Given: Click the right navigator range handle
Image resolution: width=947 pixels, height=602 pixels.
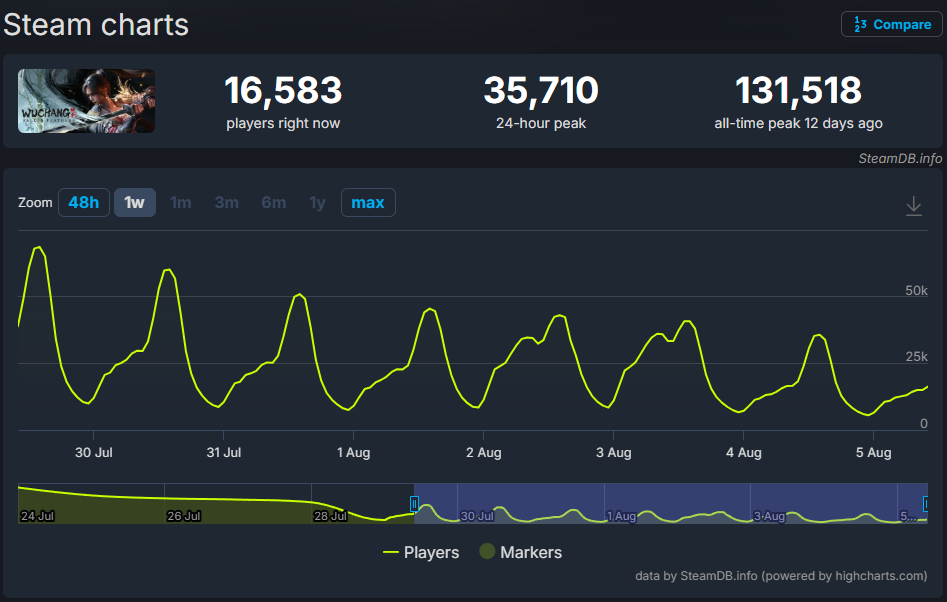Looking at the screenshot, I should tap(926, 503).
